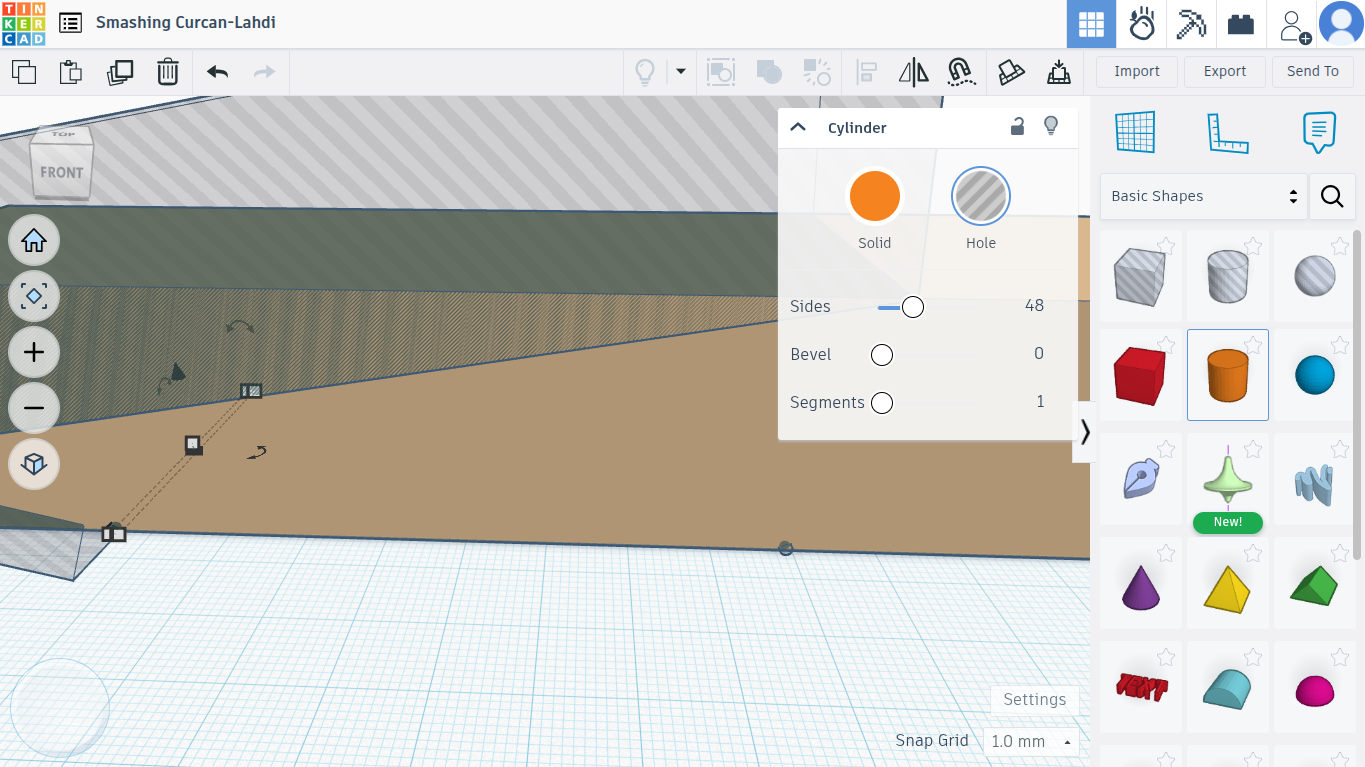Viewport: 1365px width, 767px height.
Task: Click the Settings button
Action: tap(1035, 700)
